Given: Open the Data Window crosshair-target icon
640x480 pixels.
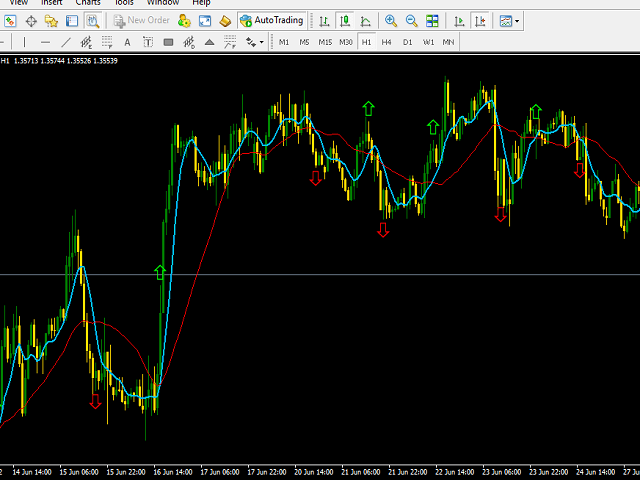Looking at the screenshot, I should pos(31,21).
